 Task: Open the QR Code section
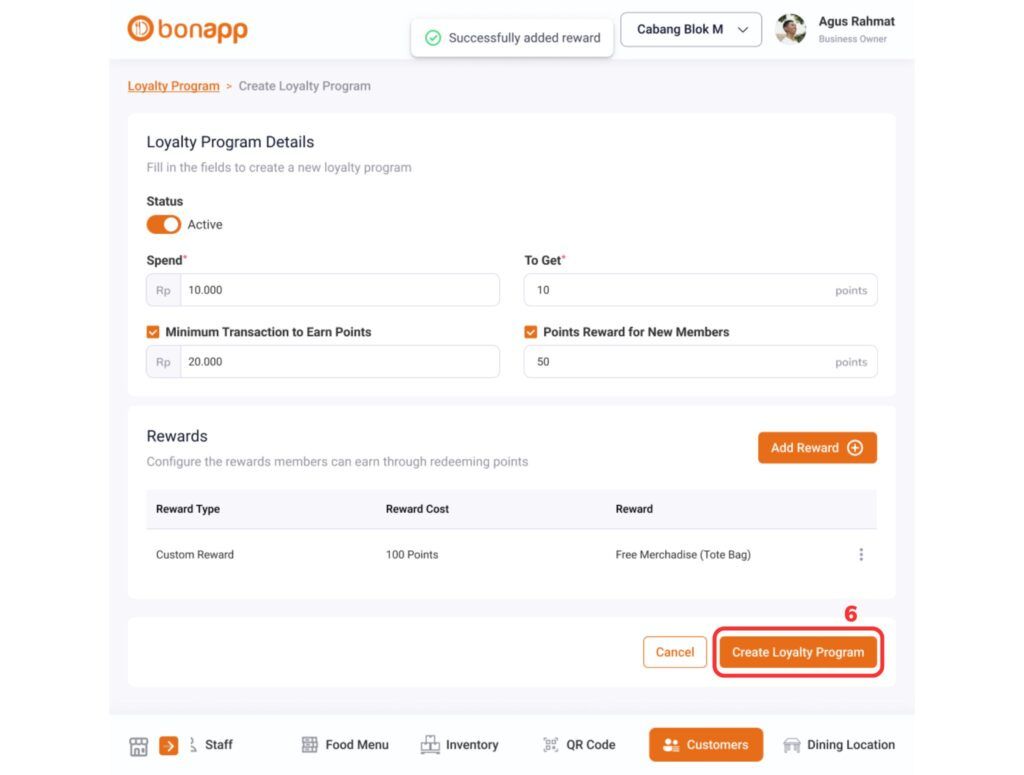coord(578,744)
